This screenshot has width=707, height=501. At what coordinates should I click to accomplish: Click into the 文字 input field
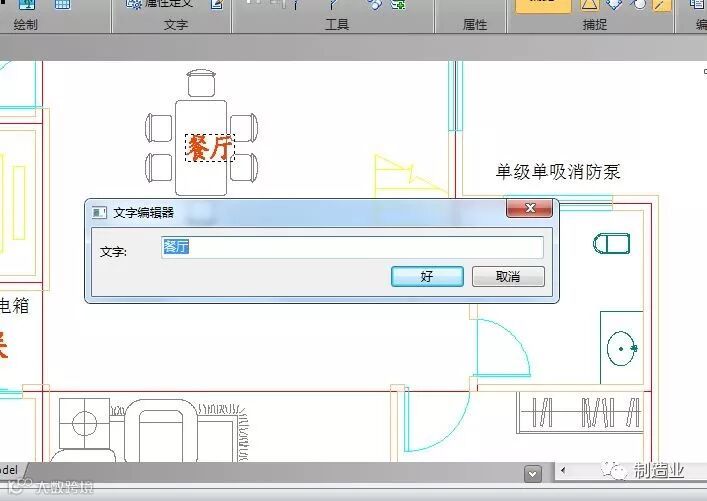[x=352, y=248]
